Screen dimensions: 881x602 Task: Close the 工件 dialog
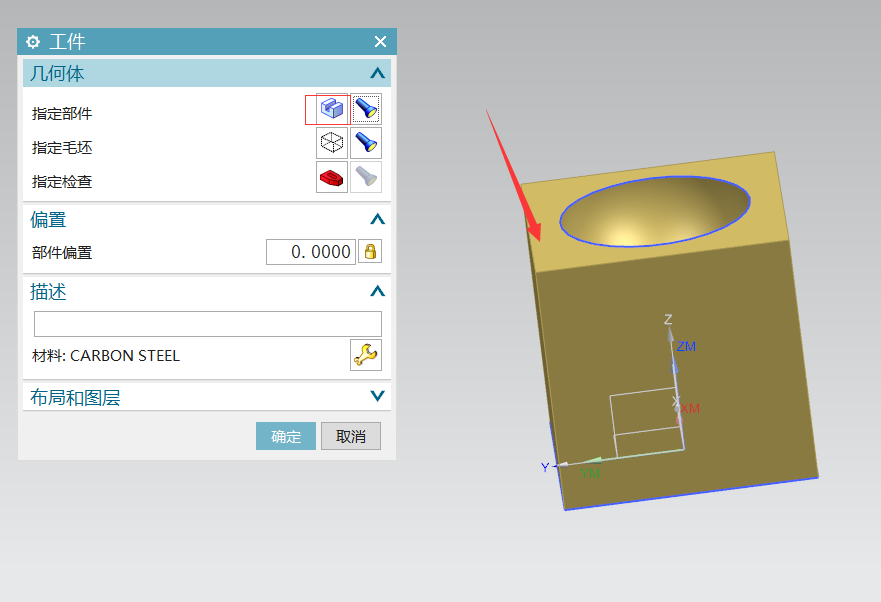tap(380, 42)
